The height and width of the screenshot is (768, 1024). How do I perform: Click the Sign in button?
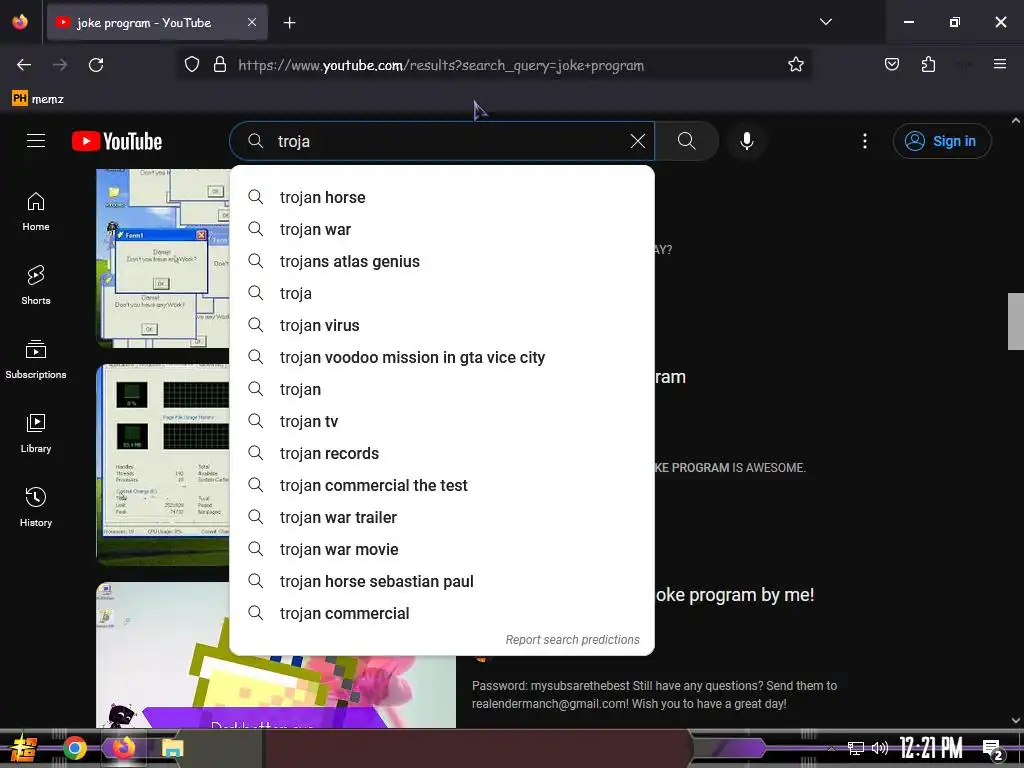pos(942,141)
